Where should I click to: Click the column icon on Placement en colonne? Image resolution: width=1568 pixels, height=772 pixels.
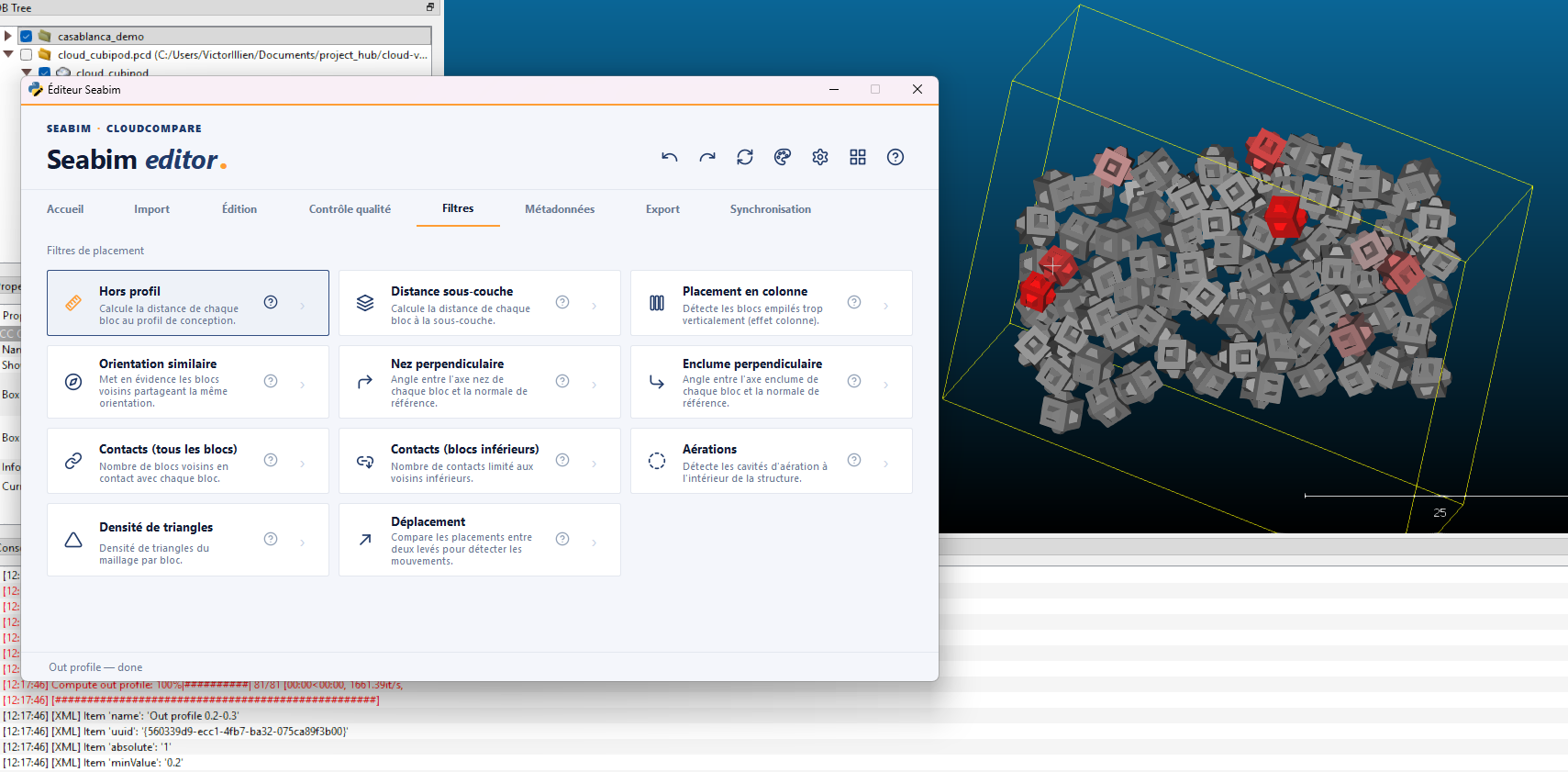coord(657,303)
